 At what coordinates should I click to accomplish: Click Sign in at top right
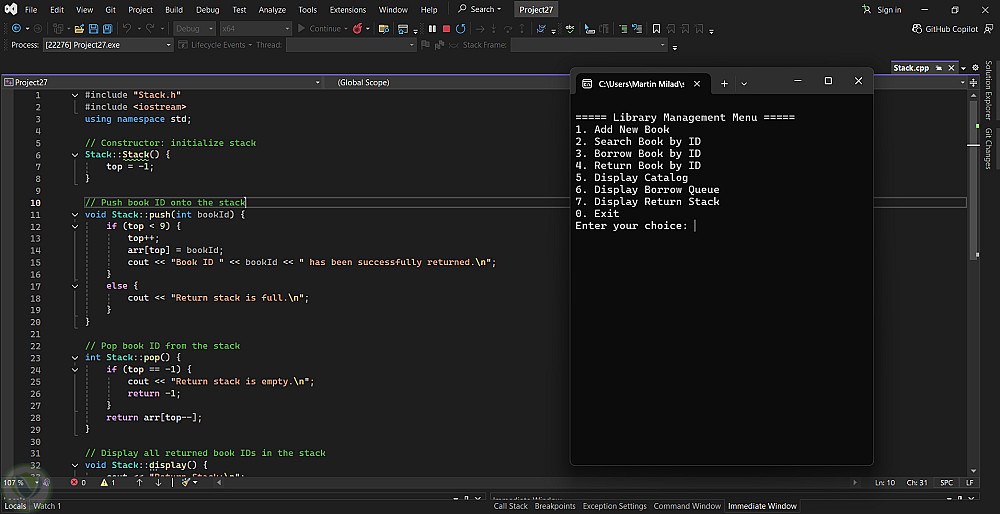(888, 10)
